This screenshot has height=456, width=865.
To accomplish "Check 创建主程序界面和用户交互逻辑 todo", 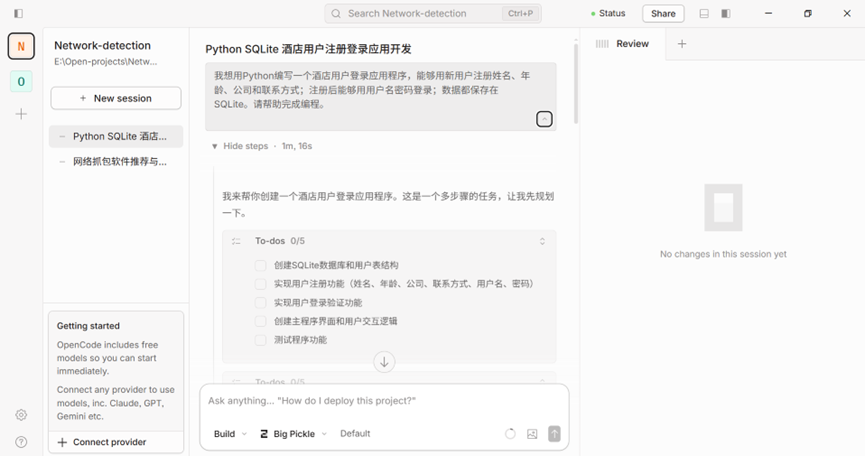I will click(x=260, y=321).
